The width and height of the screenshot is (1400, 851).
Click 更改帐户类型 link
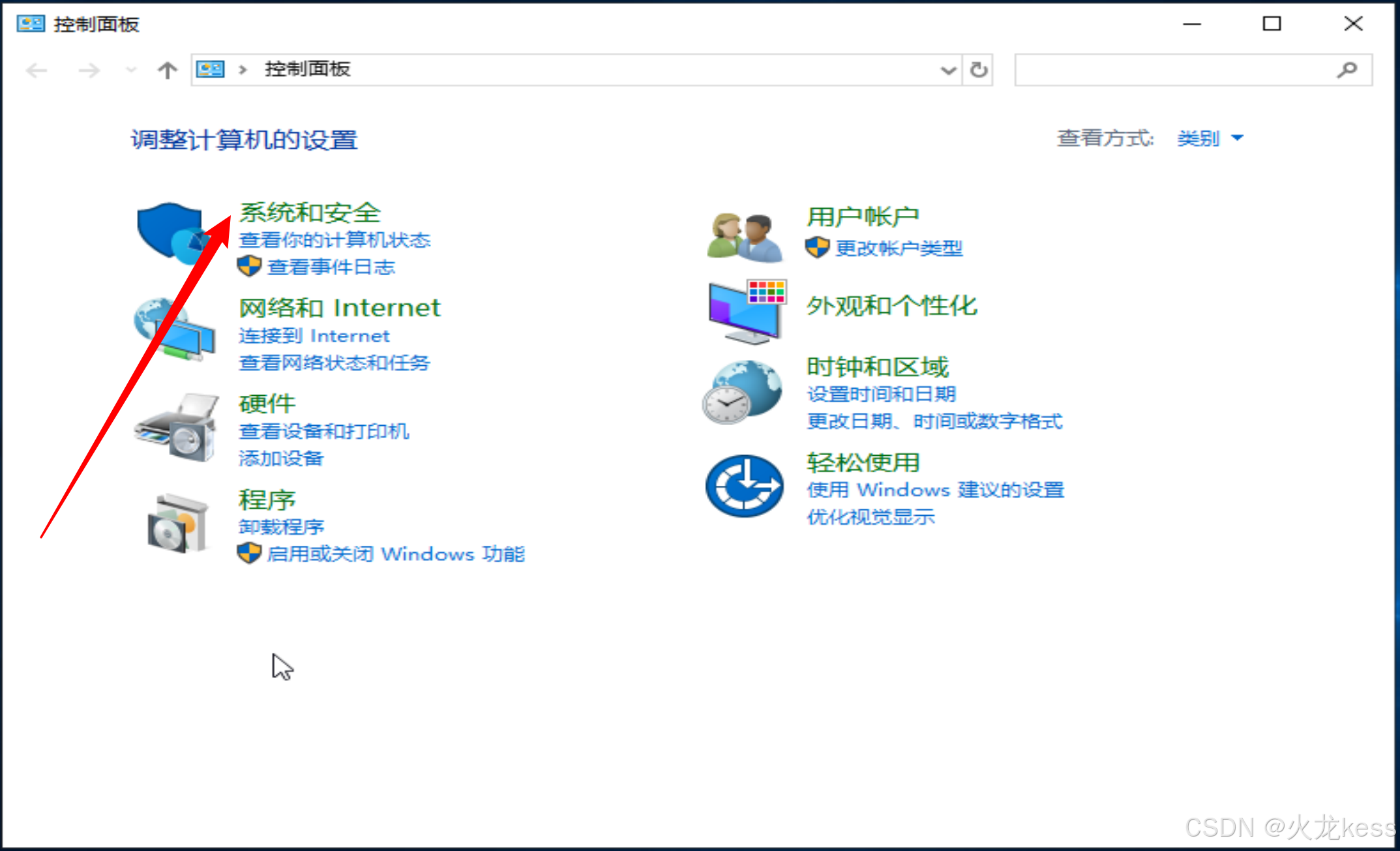899,248
